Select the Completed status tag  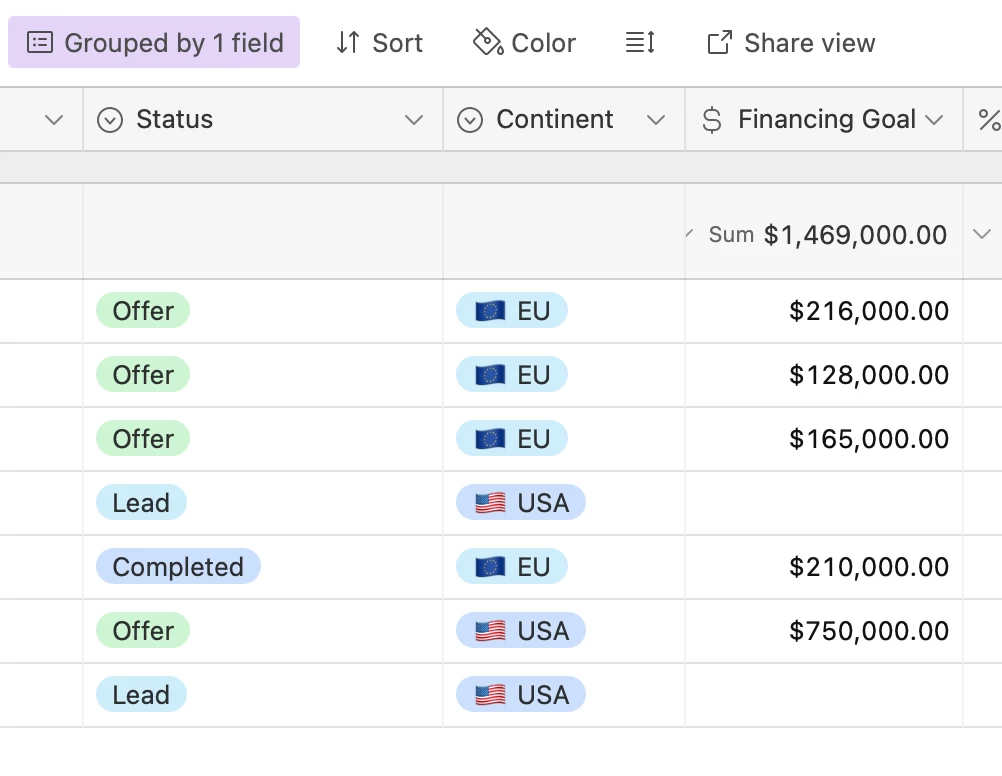(x=178, y=567)
